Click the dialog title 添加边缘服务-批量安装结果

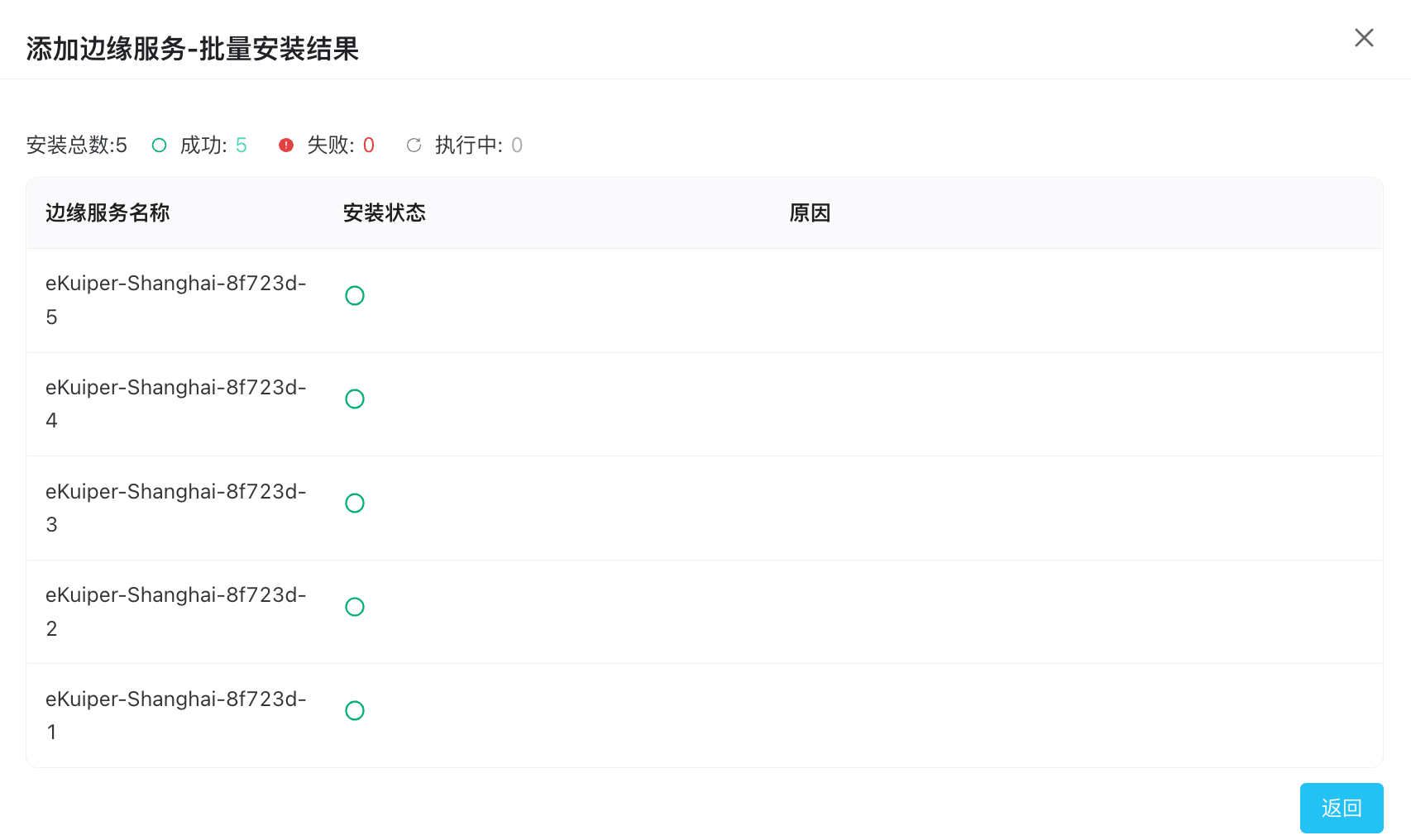193,49
